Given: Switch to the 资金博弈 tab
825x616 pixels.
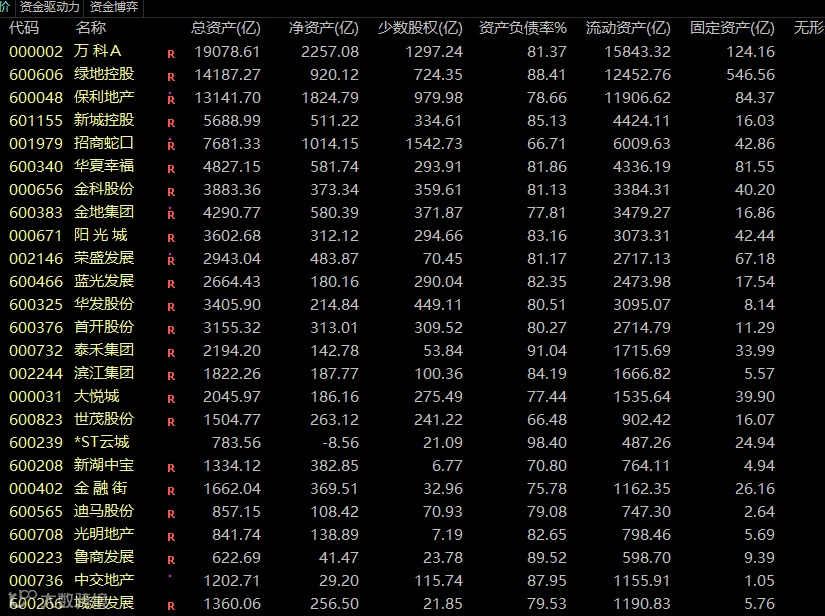Looking at the screenshot, I should [x=114, y=7].
